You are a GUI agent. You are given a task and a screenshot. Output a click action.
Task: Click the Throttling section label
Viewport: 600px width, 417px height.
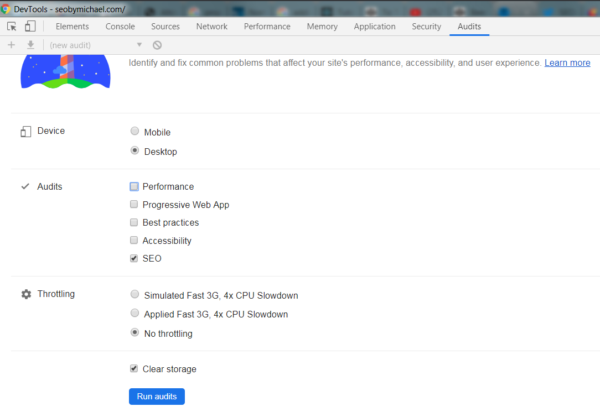(56, 294)
